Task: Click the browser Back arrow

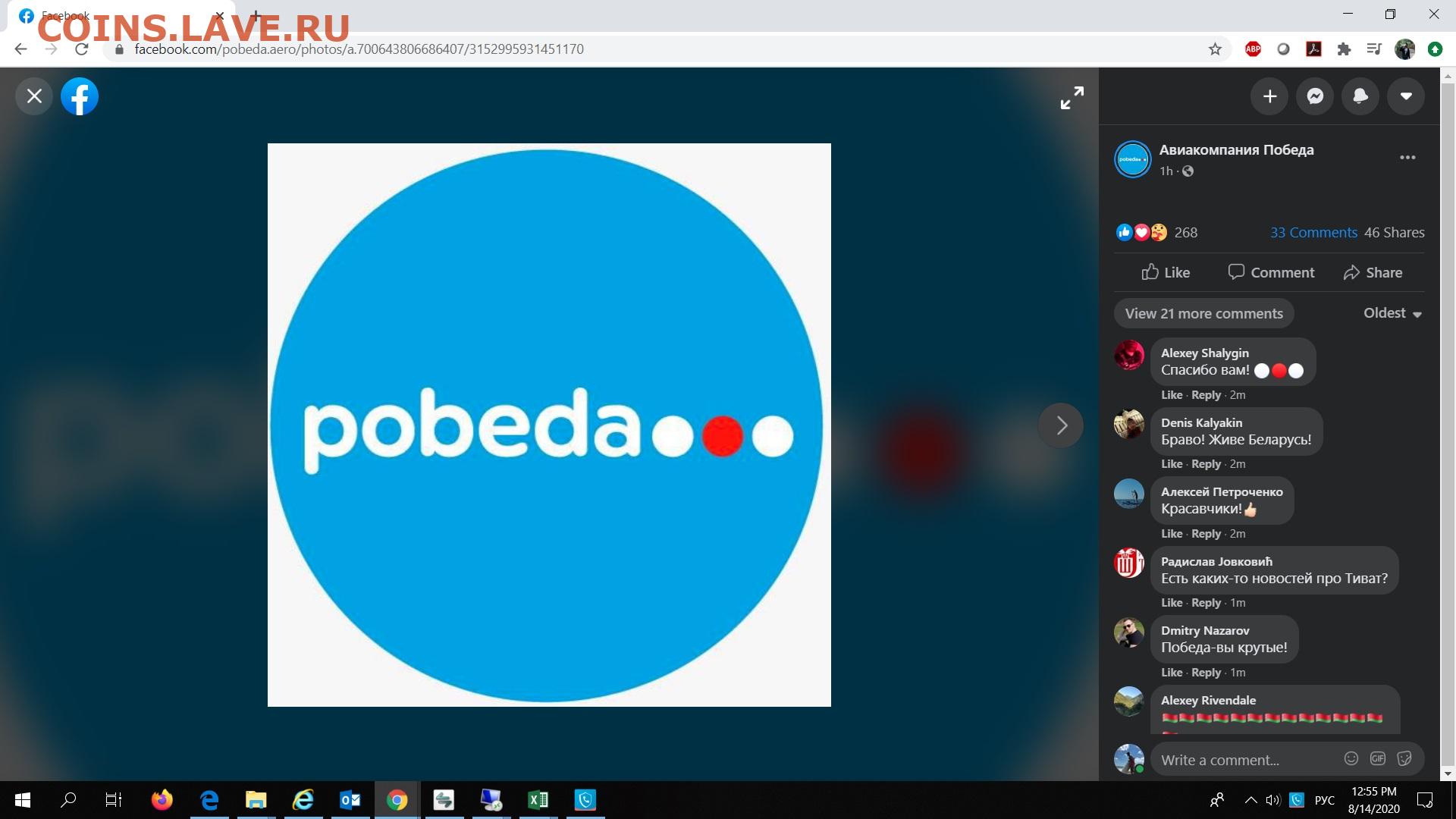Action: point(20,49)
